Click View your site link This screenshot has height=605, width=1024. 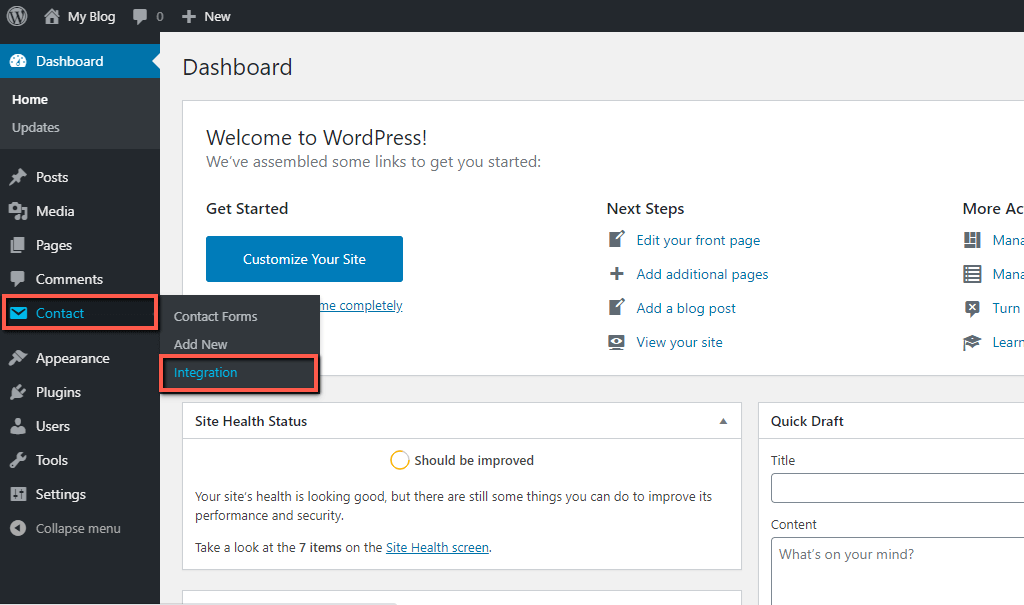point(679,342)
